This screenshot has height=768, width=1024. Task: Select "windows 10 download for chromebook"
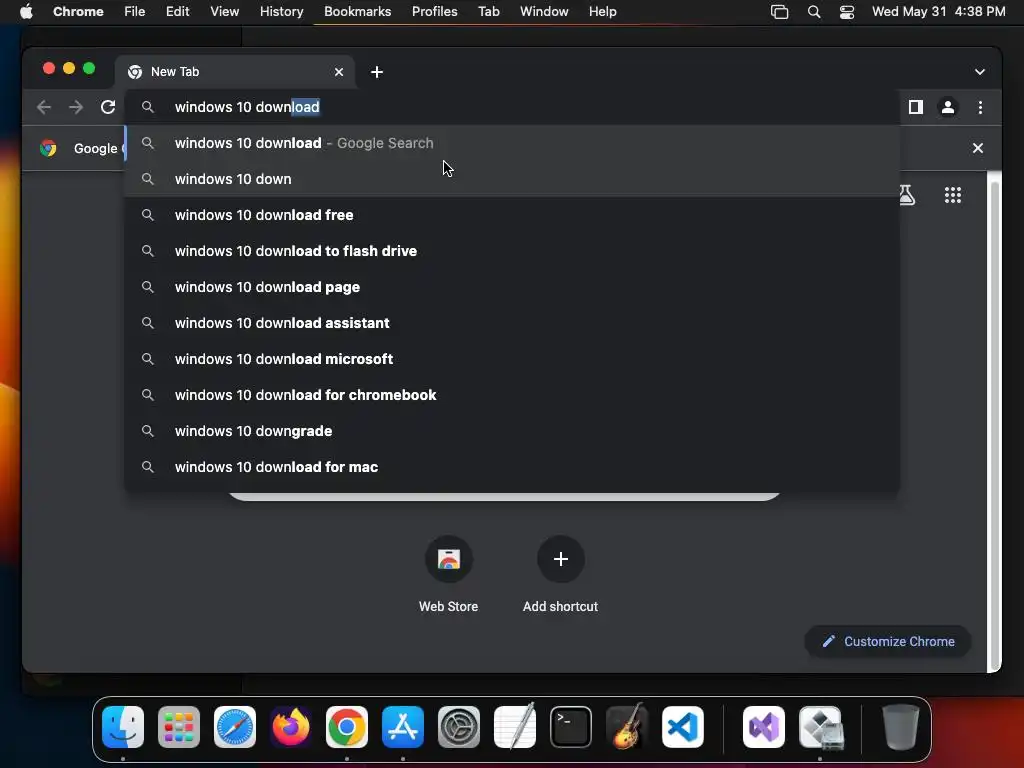(x=512, y=394)
